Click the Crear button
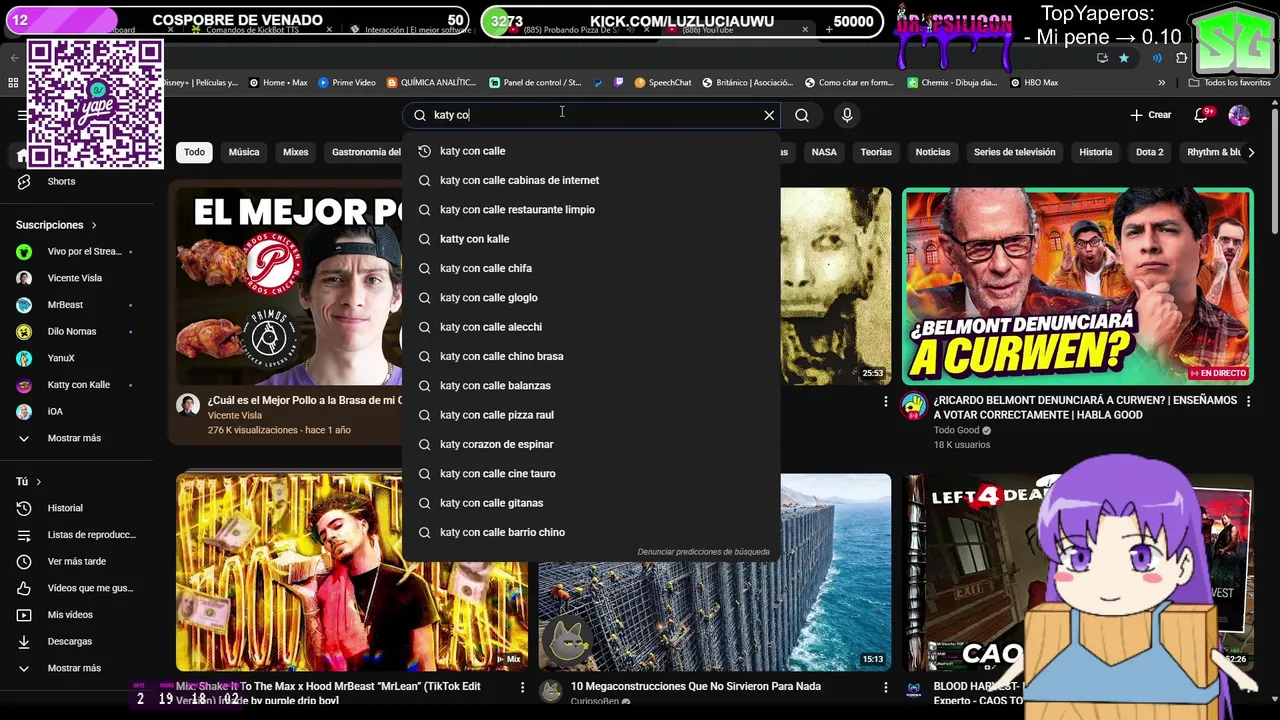The height and width of the screenshot is (720, 1280). pyautogui.click(x=1151, y=115)
